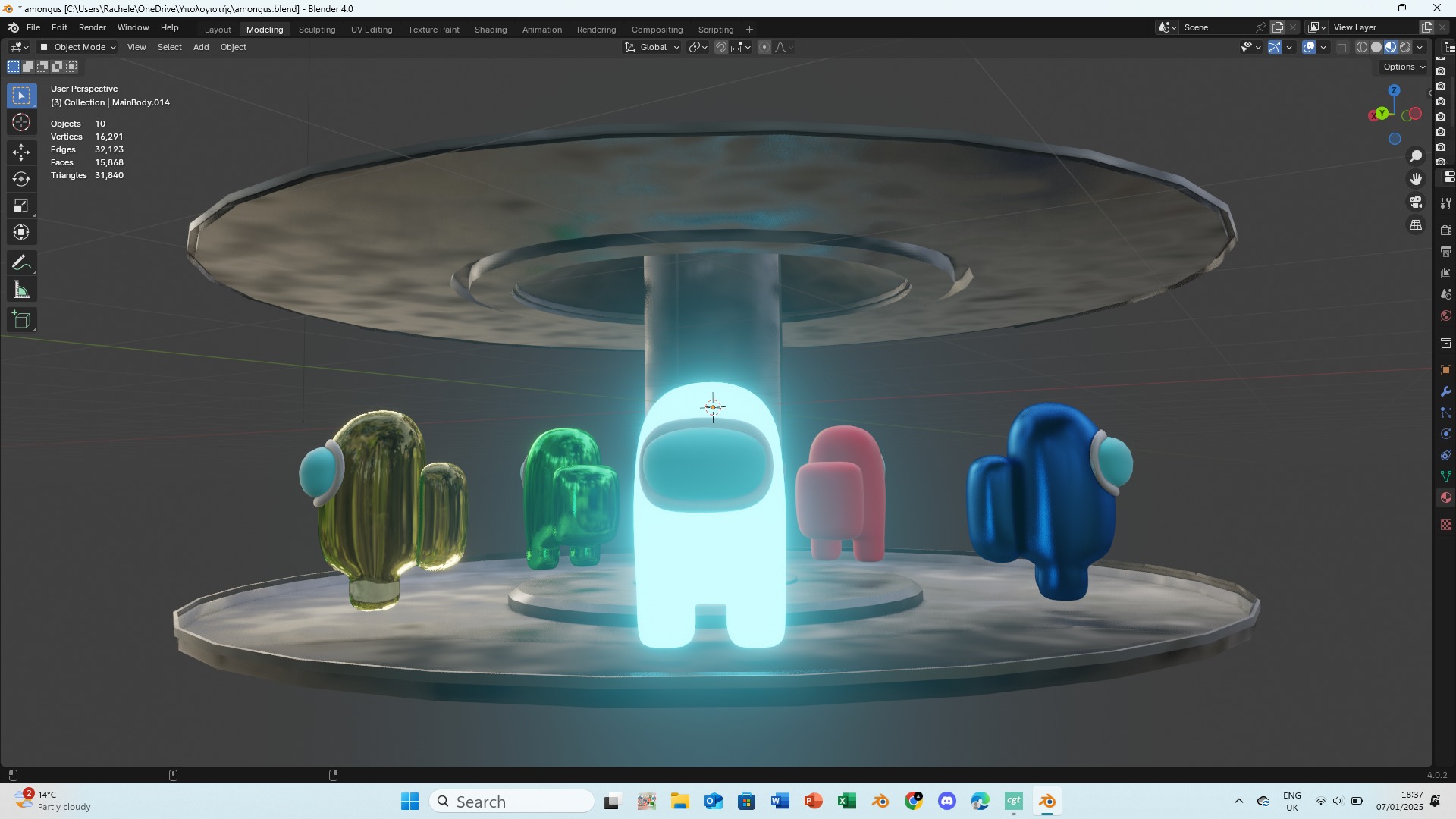Screen dimensions: 1456x819
Task: Select the Measure ruler tool
Action: point(21,290)
